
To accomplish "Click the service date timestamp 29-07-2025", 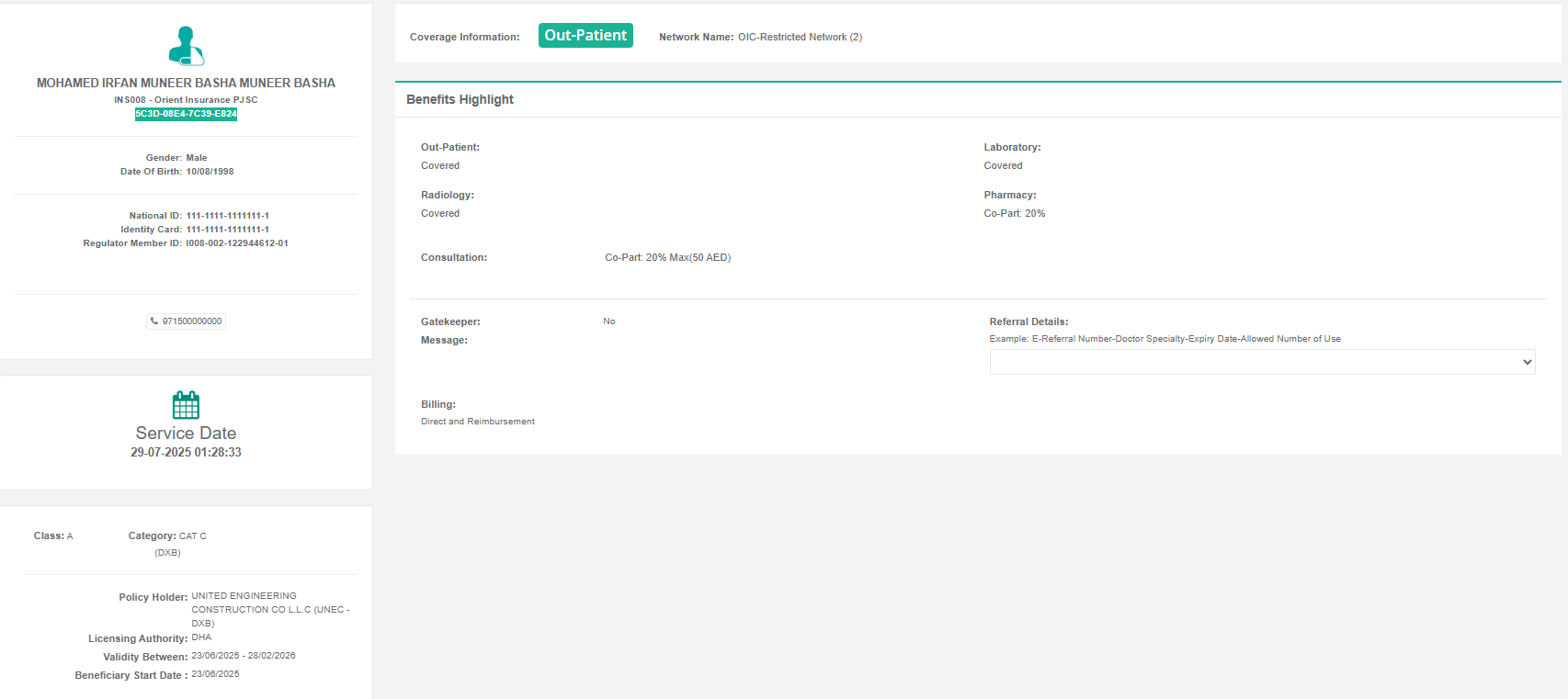I will click(186, 452).
